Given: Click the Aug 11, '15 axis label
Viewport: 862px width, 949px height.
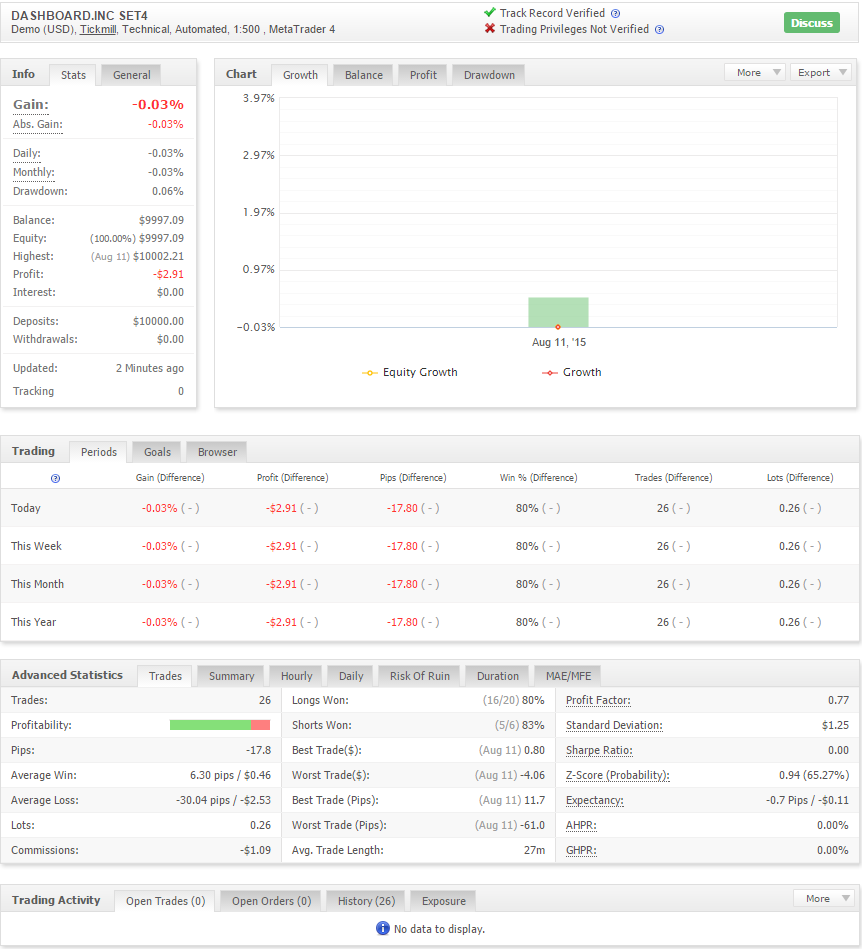Looking at the screenshot, I should pyautogui.click(x=559, y=343).
